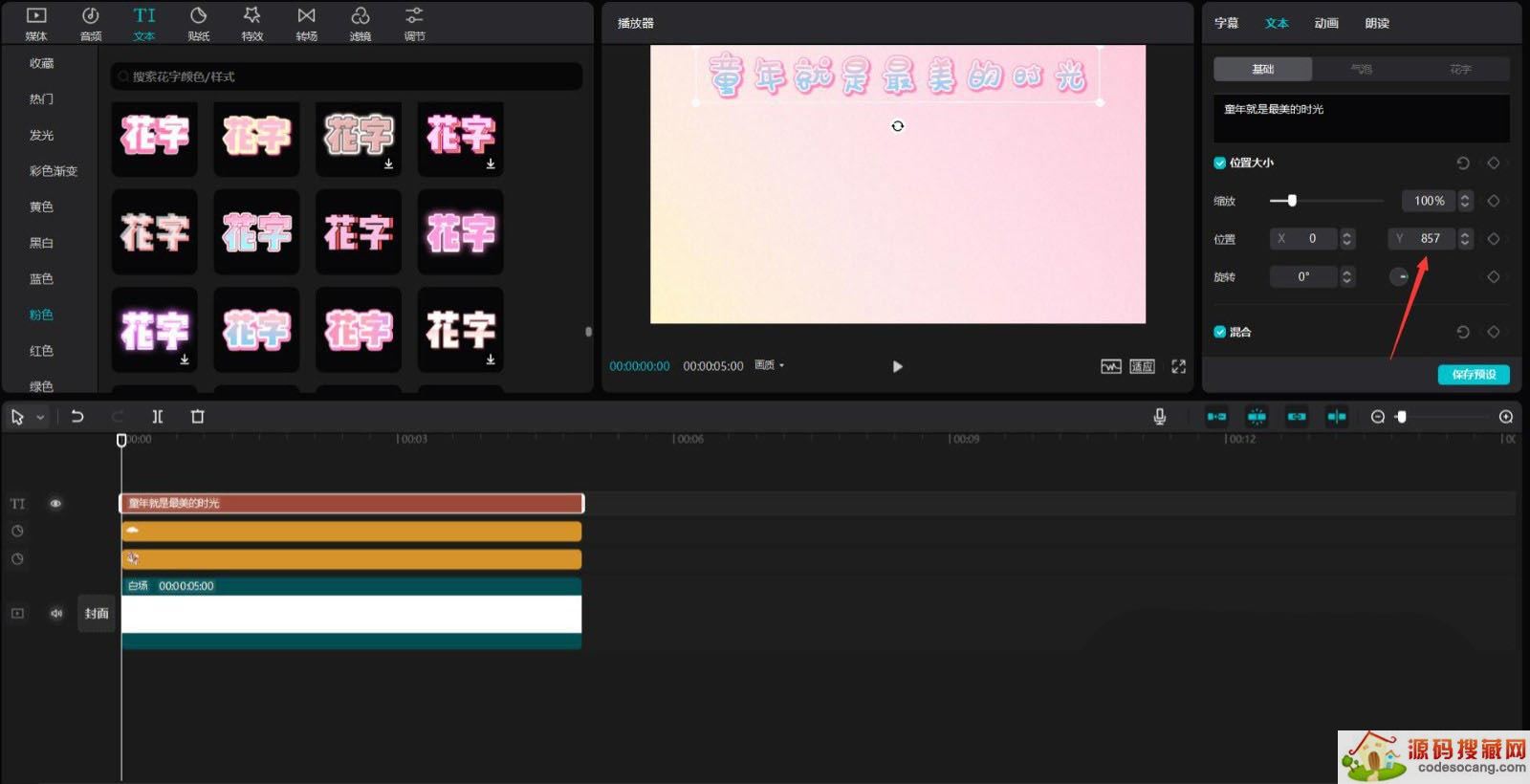1530x784 pixels.
Task: Click the 搜索花字颜色/样式 search field
Action: coord(346,76)
